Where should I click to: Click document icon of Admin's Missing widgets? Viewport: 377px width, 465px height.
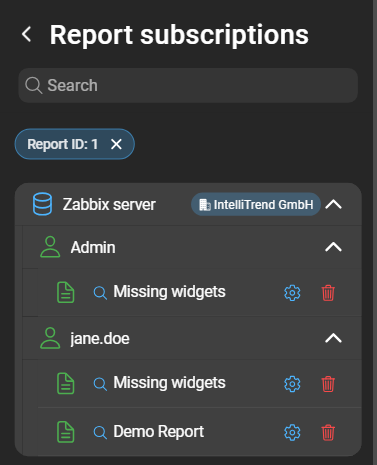point(66,292)
